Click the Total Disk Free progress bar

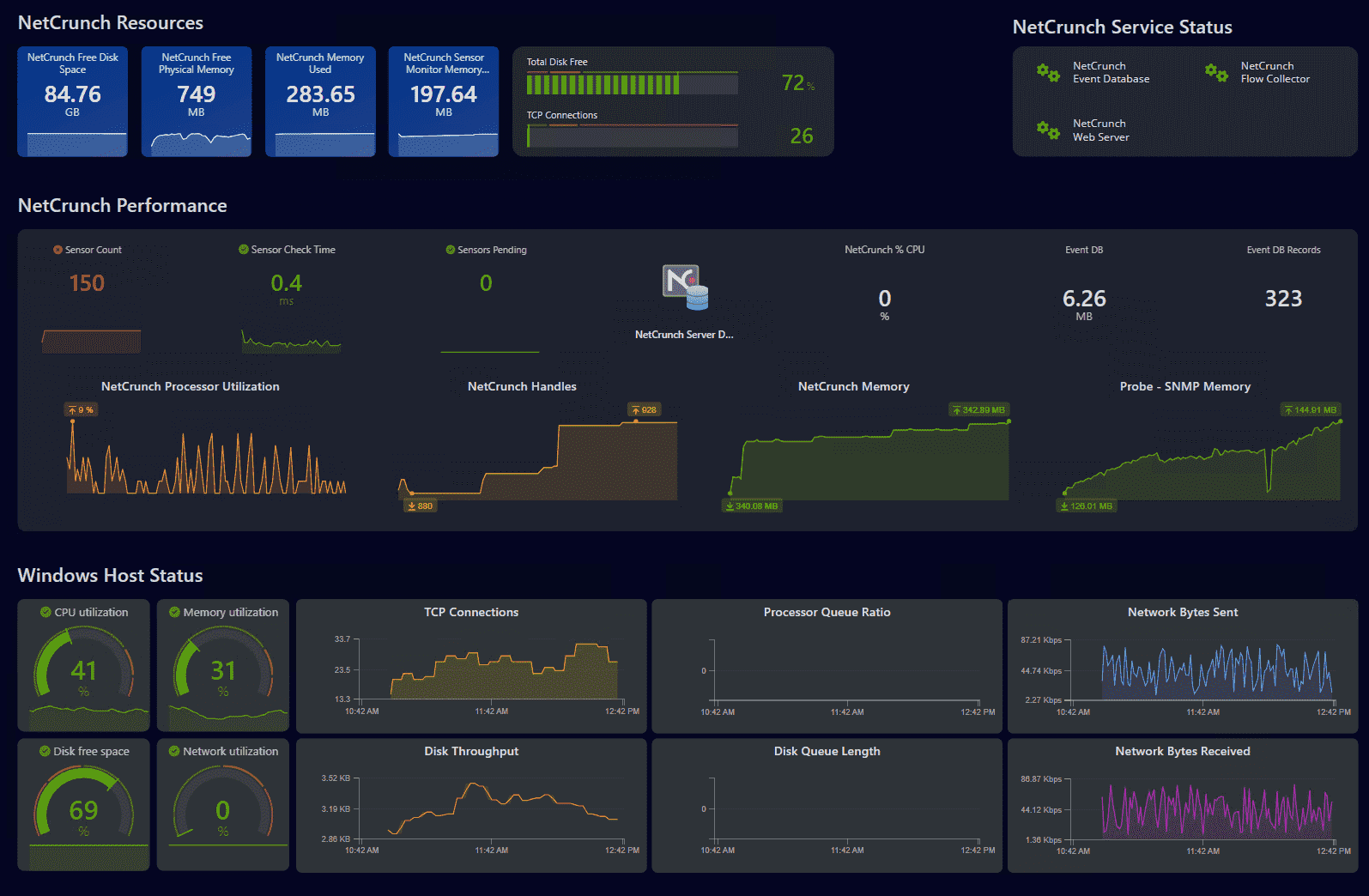[632, 83]
